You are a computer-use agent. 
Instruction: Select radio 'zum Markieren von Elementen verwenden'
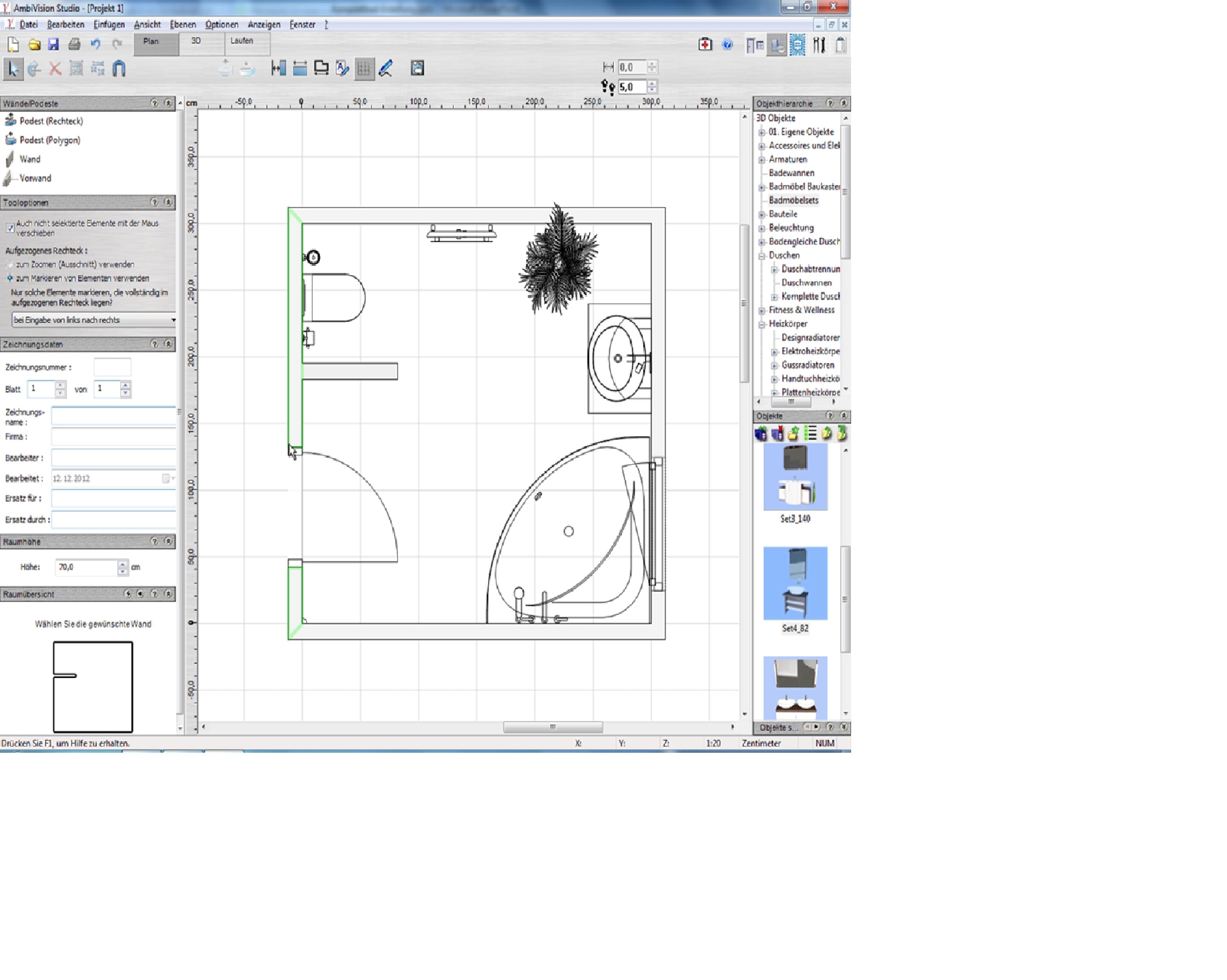click(10, 278)
